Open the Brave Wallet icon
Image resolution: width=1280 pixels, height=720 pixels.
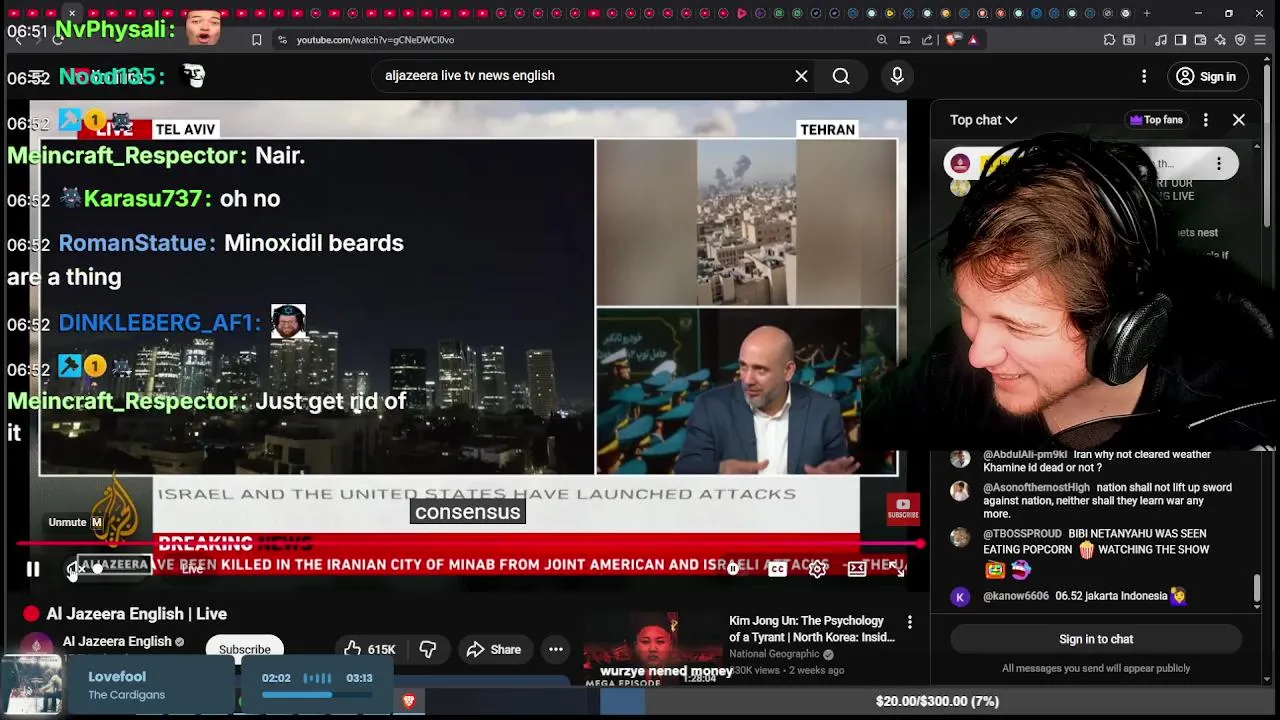pos(1200,40)
